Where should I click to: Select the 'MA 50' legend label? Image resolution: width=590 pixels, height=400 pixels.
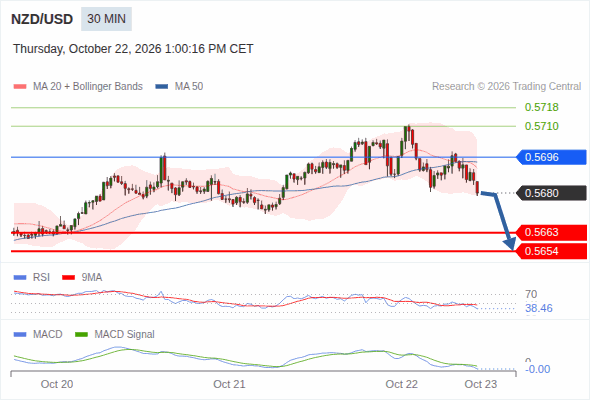point(189,87)
